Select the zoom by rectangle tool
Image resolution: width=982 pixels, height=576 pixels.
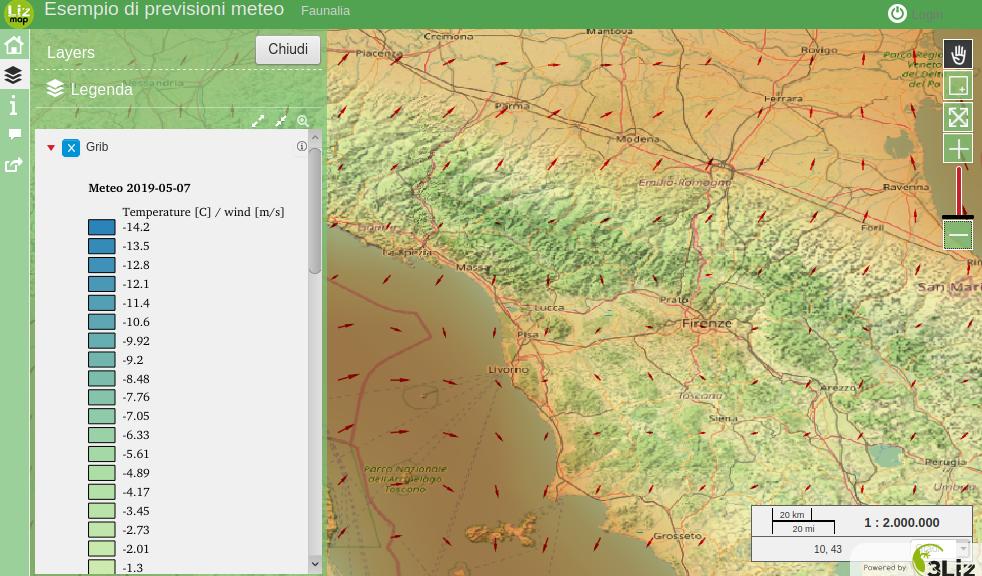point(958,86)
